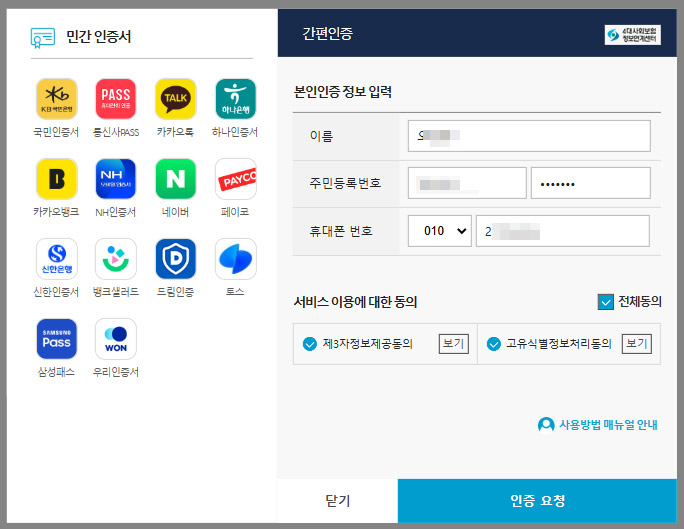Click the 본인인증 정보 입력 heading
Image resolution: width=684 pixels, height=529 pixels.
click(x=343, y=92)
